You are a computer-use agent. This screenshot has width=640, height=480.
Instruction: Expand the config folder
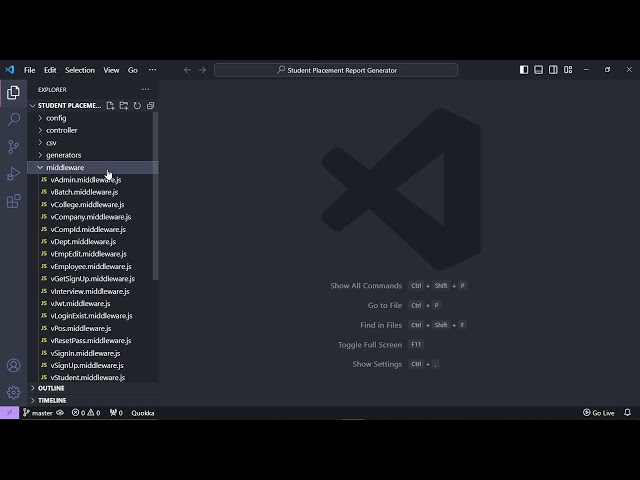tap(93, 118)
